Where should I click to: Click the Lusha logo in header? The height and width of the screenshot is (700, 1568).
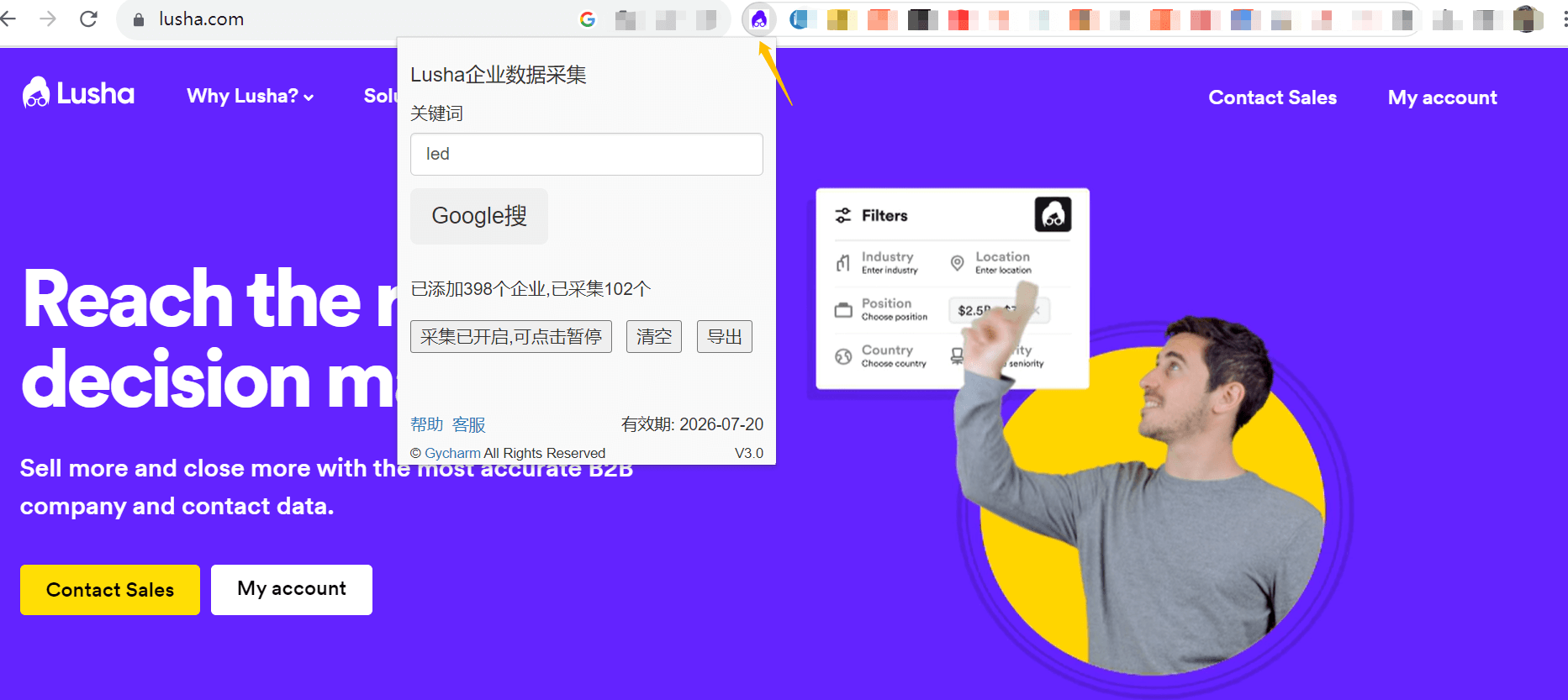tap(78, 92)
